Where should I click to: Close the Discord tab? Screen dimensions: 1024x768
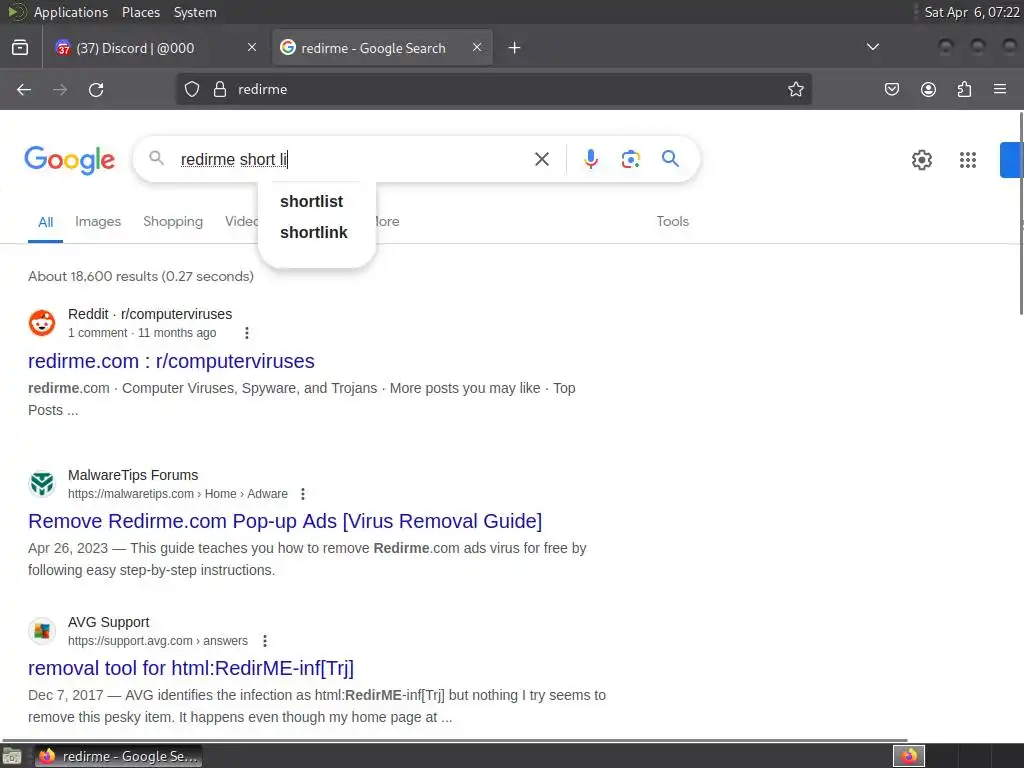click(x=252, y=47)
